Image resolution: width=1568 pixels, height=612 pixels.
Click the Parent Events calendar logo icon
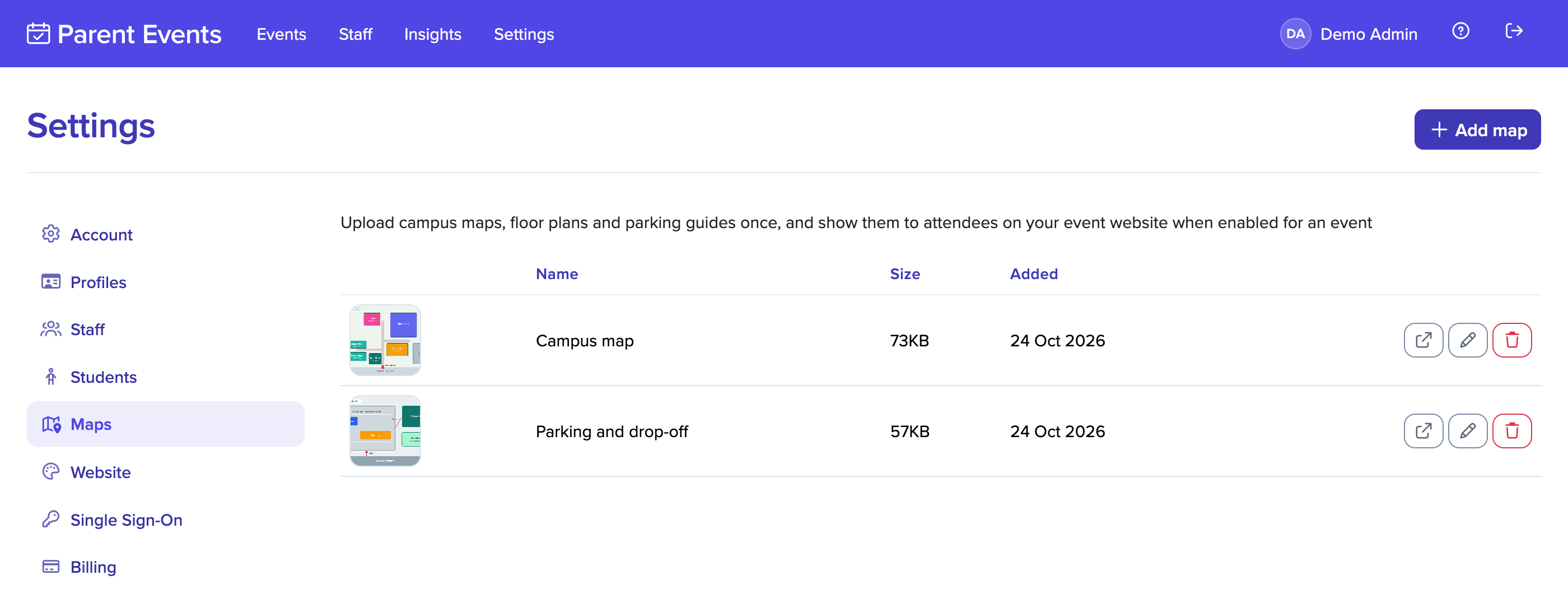38,34
